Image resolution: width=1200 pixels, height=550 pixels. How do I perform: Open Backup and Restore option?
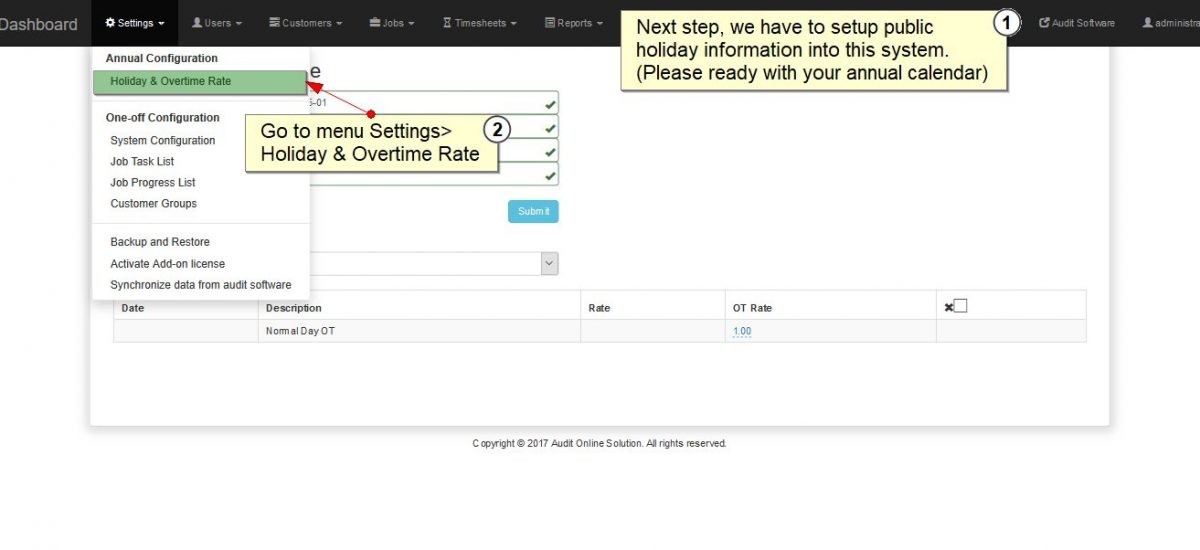coord(160,242)
